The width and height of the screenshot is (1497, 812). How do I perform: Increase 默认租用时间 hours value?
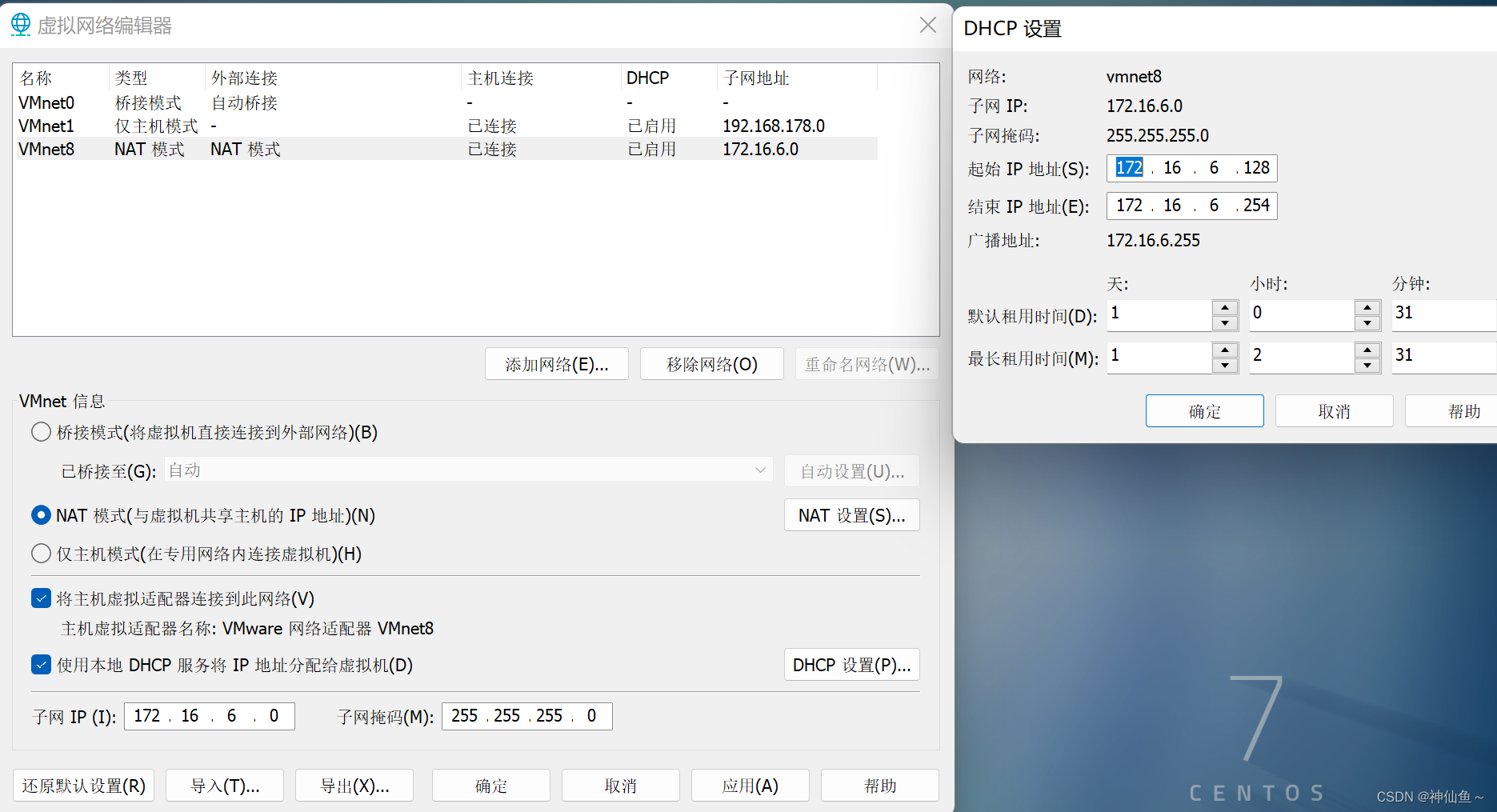[1367, 307]
